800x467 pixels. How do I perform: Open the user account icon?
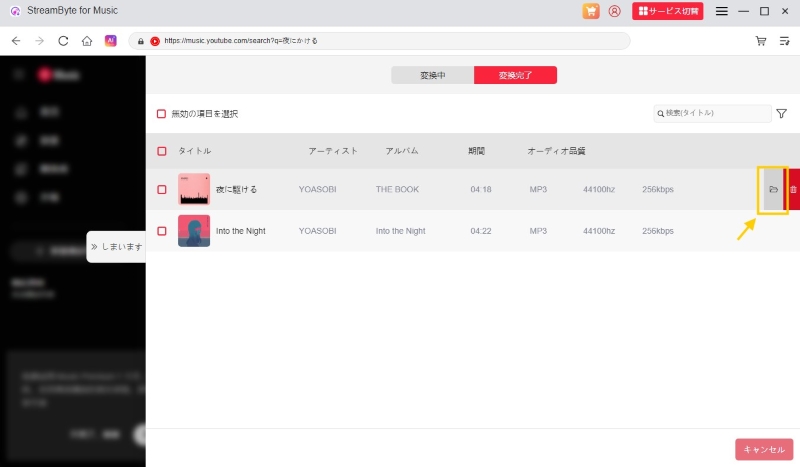(x=614, y=11)
